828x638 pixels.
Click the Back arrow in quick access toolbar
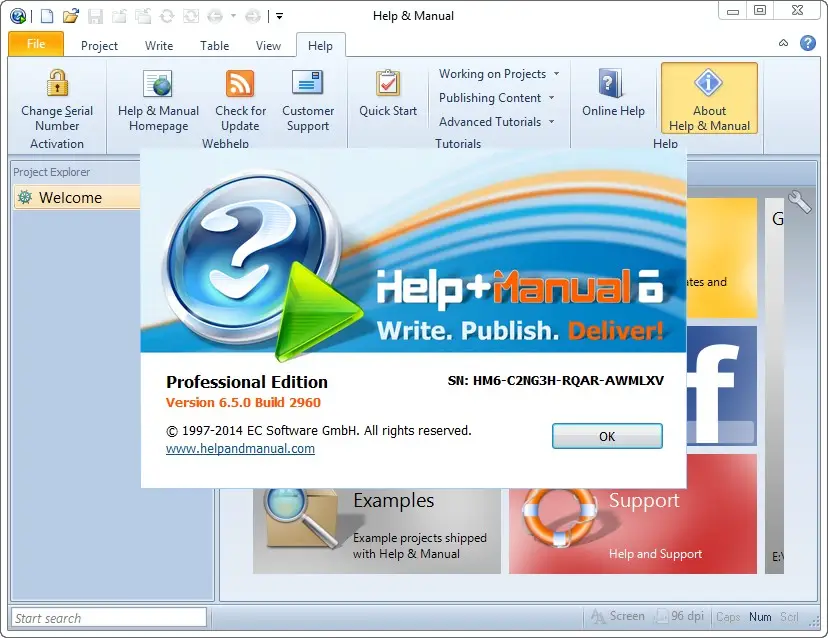(215, 16)
